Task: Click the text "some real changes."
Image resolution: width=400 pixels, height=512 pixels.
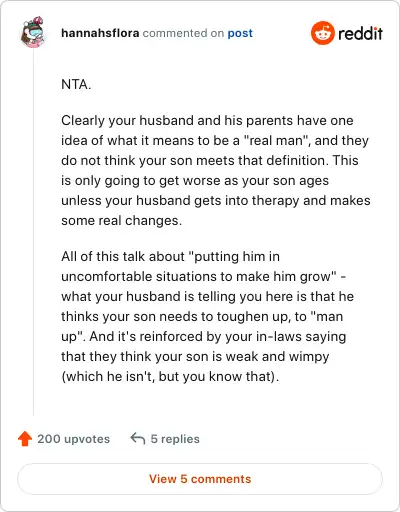Action: (x=122, y=221)
